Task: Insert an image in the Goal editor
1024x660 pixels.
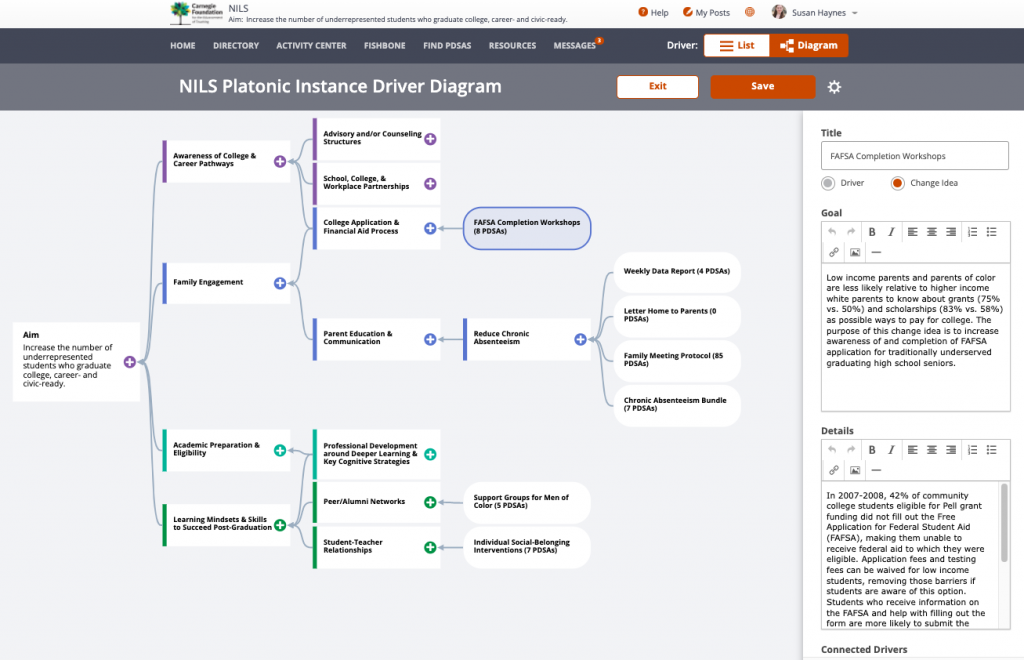Action: pos(855,252)
